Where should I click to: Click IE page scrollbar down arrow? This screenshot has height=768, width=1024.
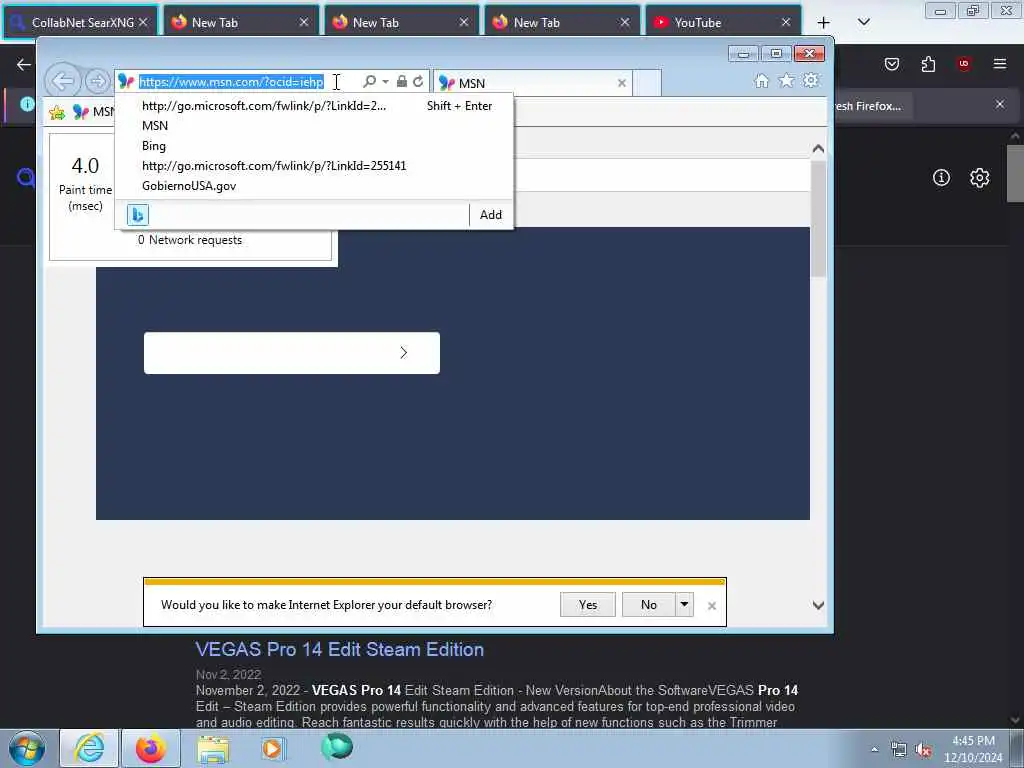pyautogui.click(x=818, y=605)
